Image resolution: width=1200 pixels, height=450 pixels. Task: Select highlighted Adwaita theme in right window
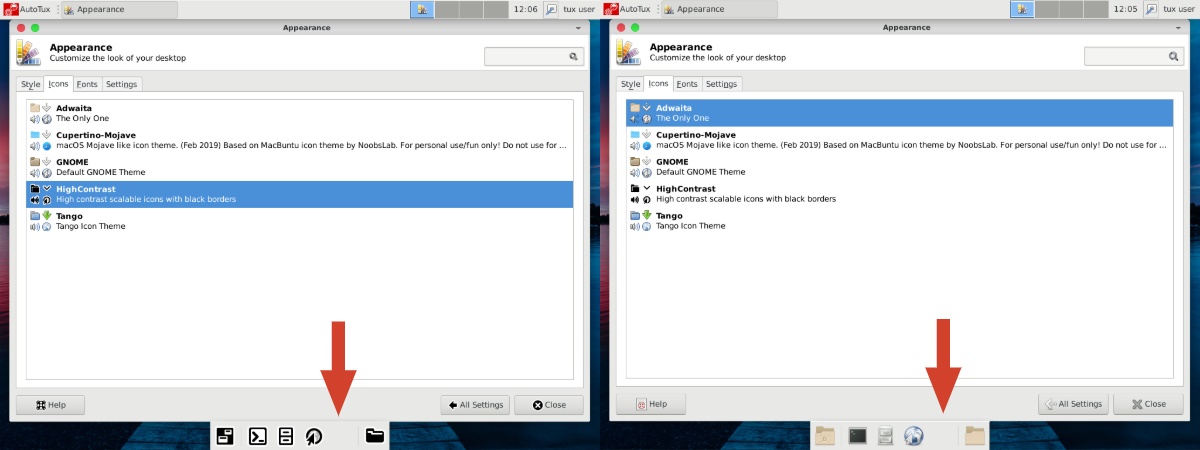click(x=900, y=113)
